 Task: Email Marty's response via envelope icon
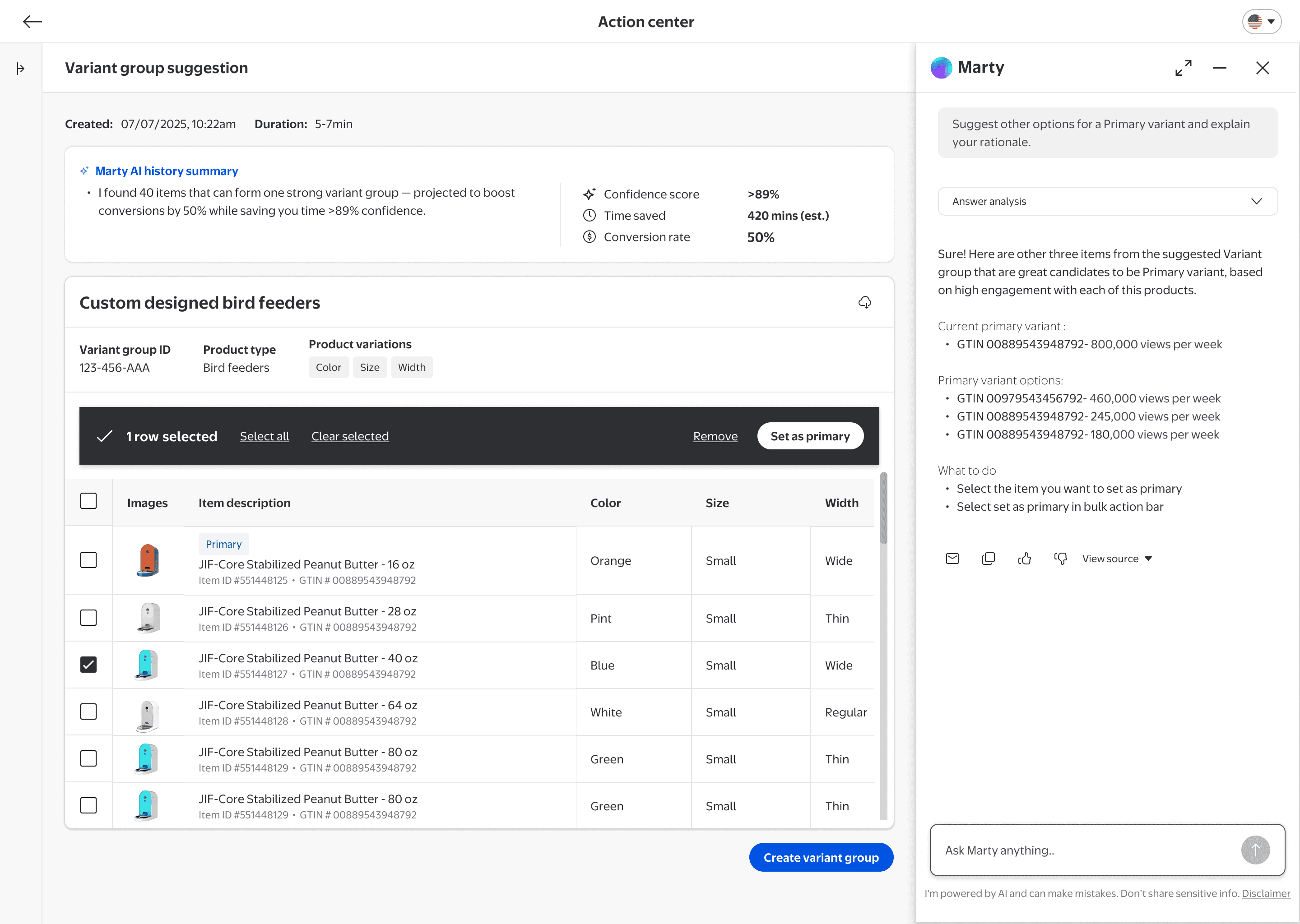coord(952,559)
